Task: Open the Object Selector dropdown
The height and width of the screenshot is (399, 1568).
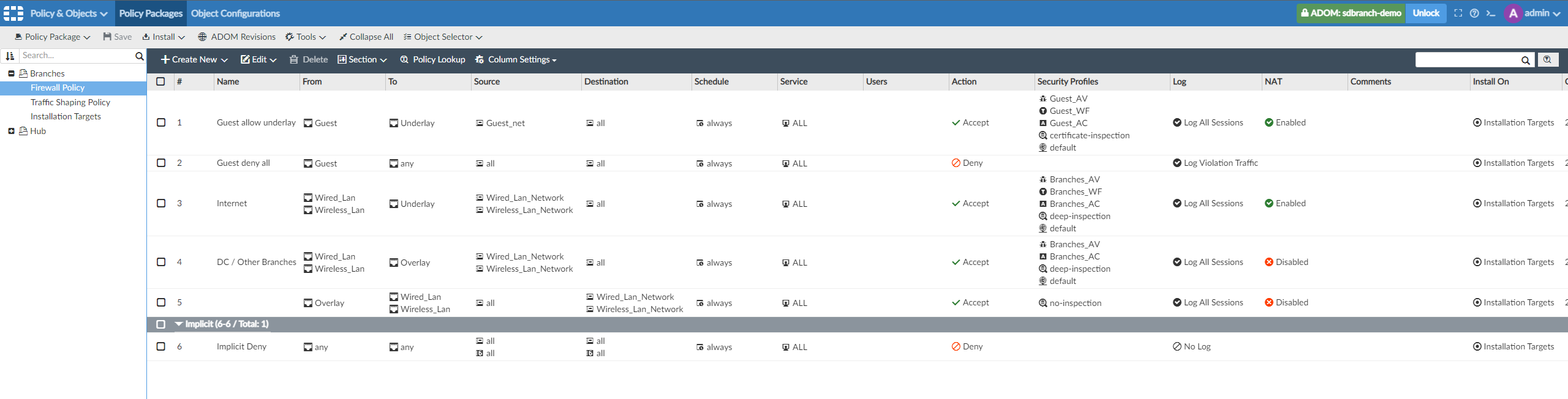Action: (443, 37)
